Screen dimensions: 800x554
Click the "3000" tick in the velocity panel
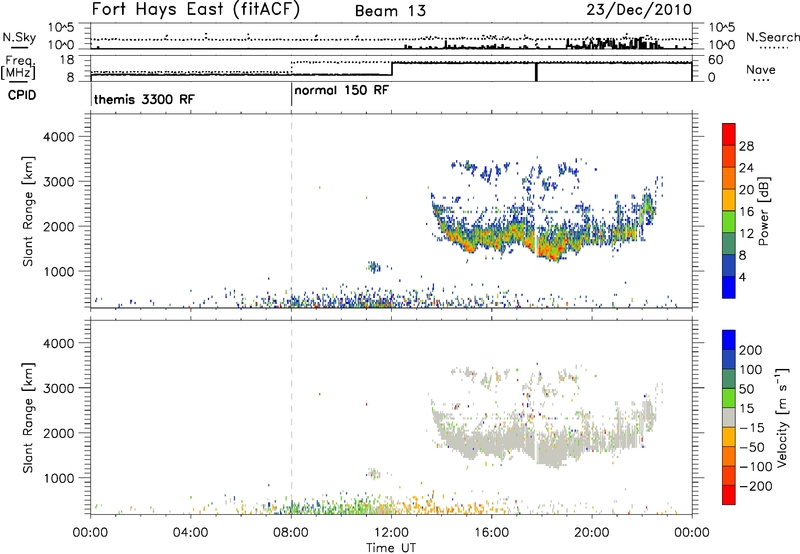pos(58,388)
